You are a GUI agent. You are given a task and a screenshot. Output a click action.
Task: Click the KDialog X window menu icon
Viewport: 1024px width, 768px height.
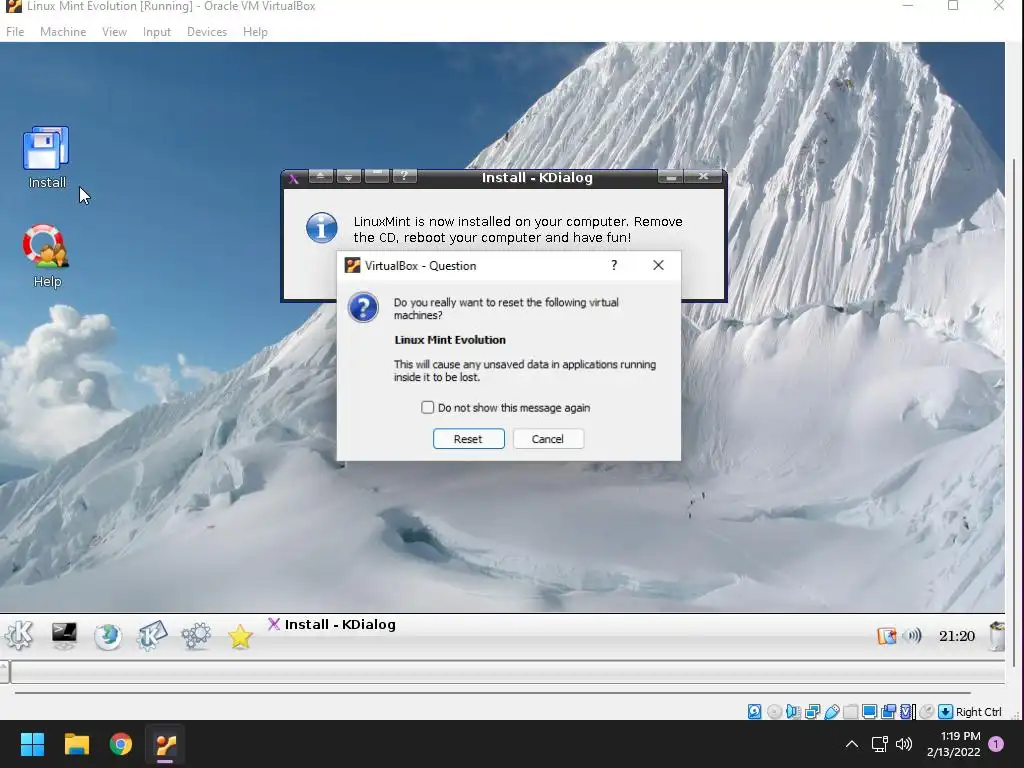294,178
